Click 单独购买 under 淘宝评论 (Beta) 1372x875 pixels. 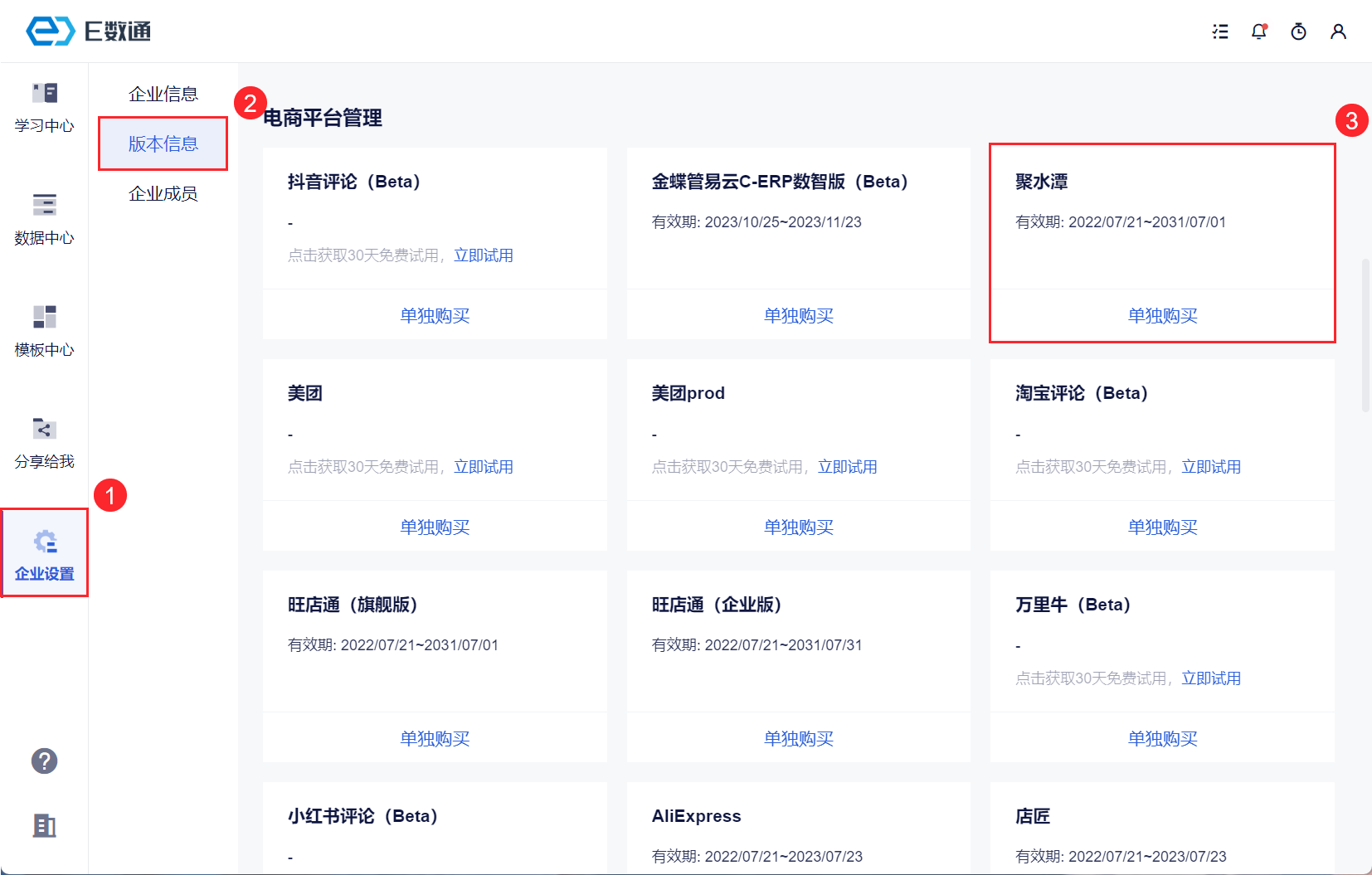[x=1162, y=527]
